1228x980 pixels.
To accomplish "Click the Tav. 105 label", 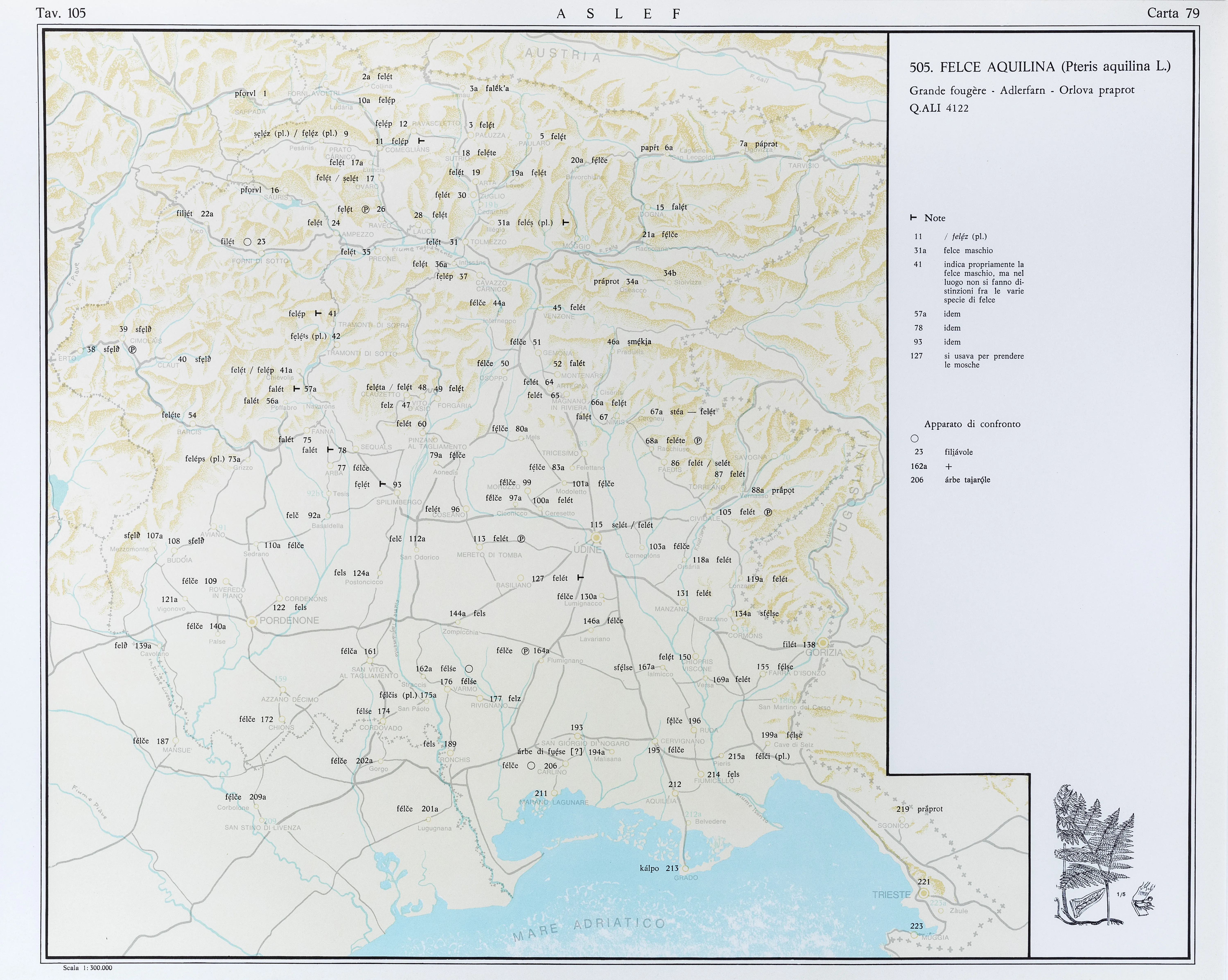I will coord(61,13).
